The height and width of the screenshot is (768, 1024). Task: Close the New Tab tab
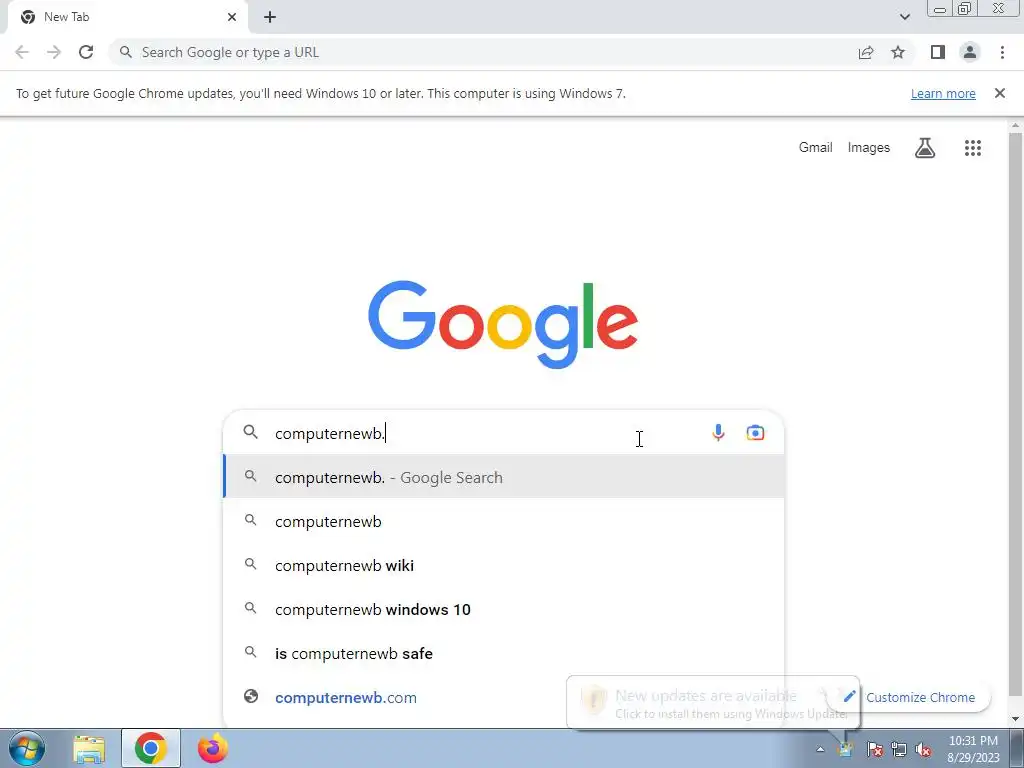(232, 17)
